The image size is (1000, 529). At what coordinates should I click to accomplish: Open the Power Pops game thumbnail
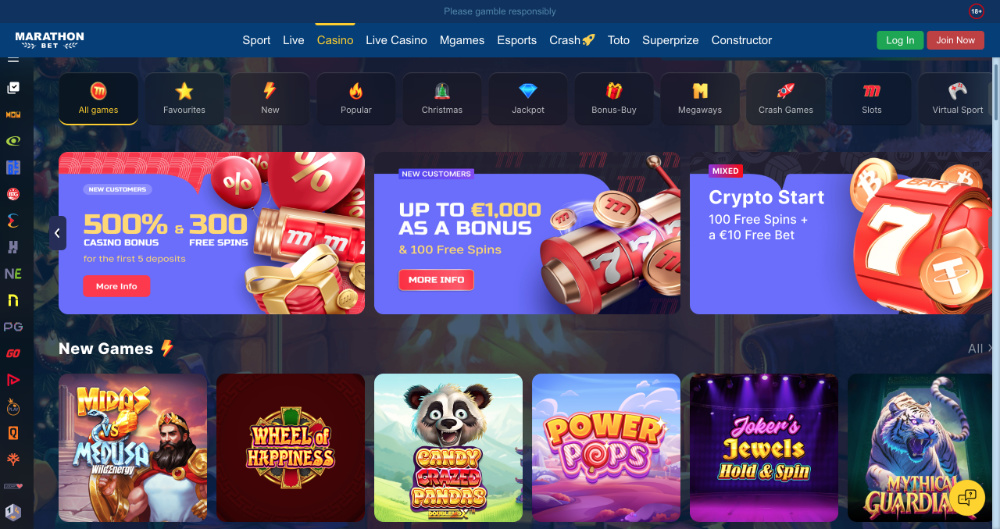click(606, 448)
